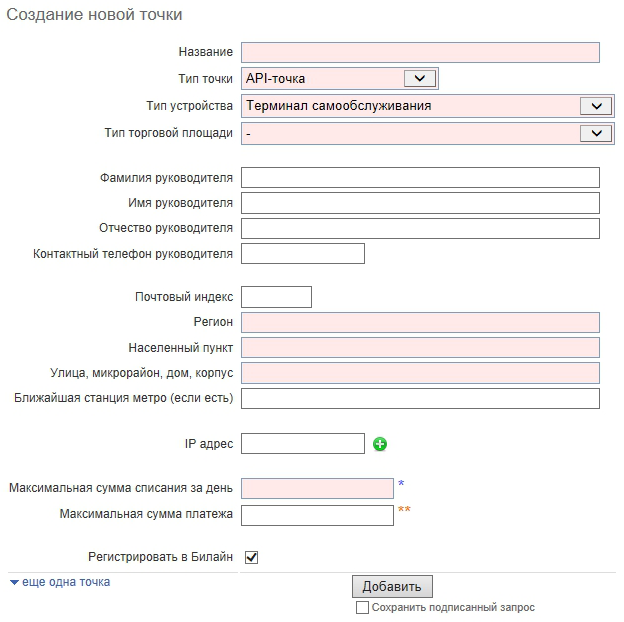Focus the Ближайшая станция метро field

[x=420, y=398]
